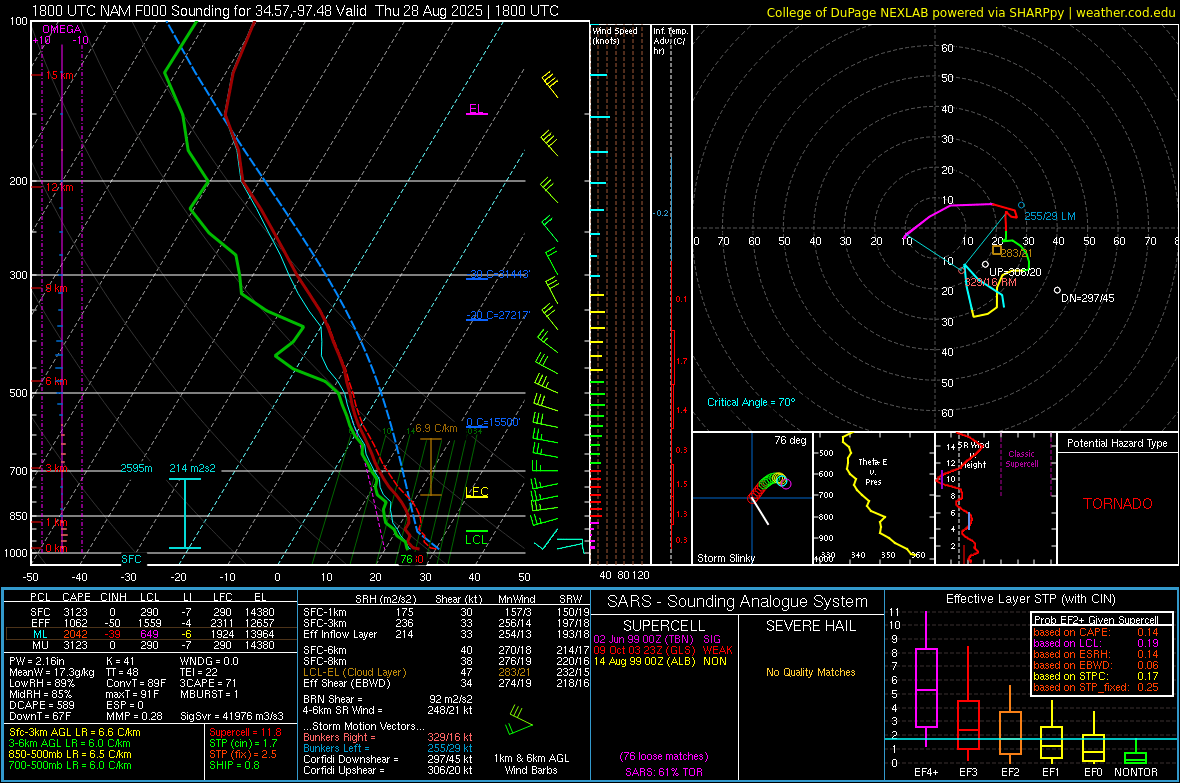The width and height of the screenshot is (1180, 783).
Task: Click the 255/29 LM hodograph label
Action: [1050, 216]
